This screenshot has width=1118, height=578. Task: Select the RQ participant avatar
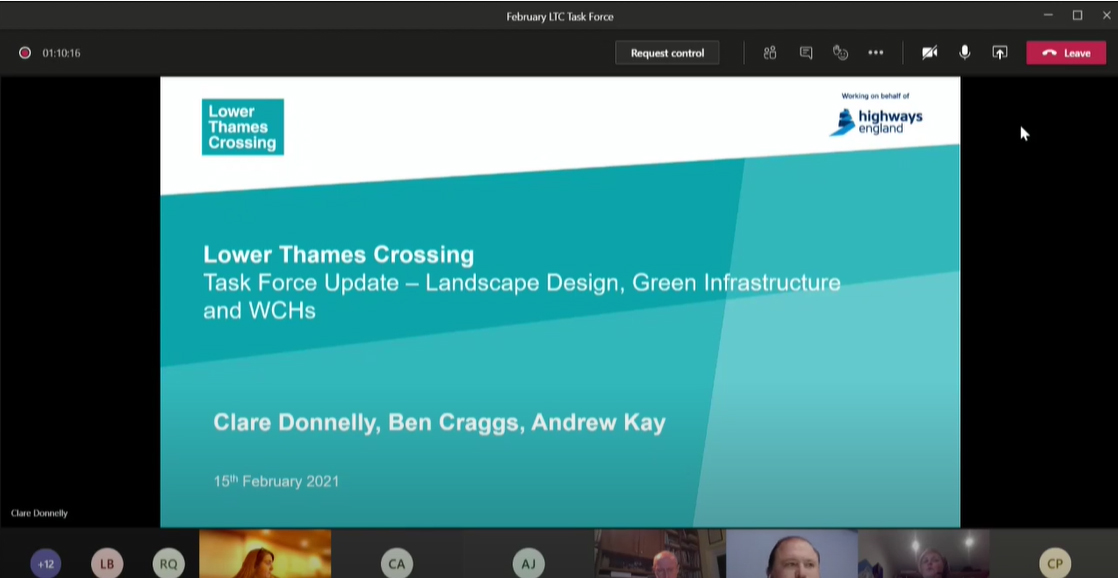tap(168, 564)
